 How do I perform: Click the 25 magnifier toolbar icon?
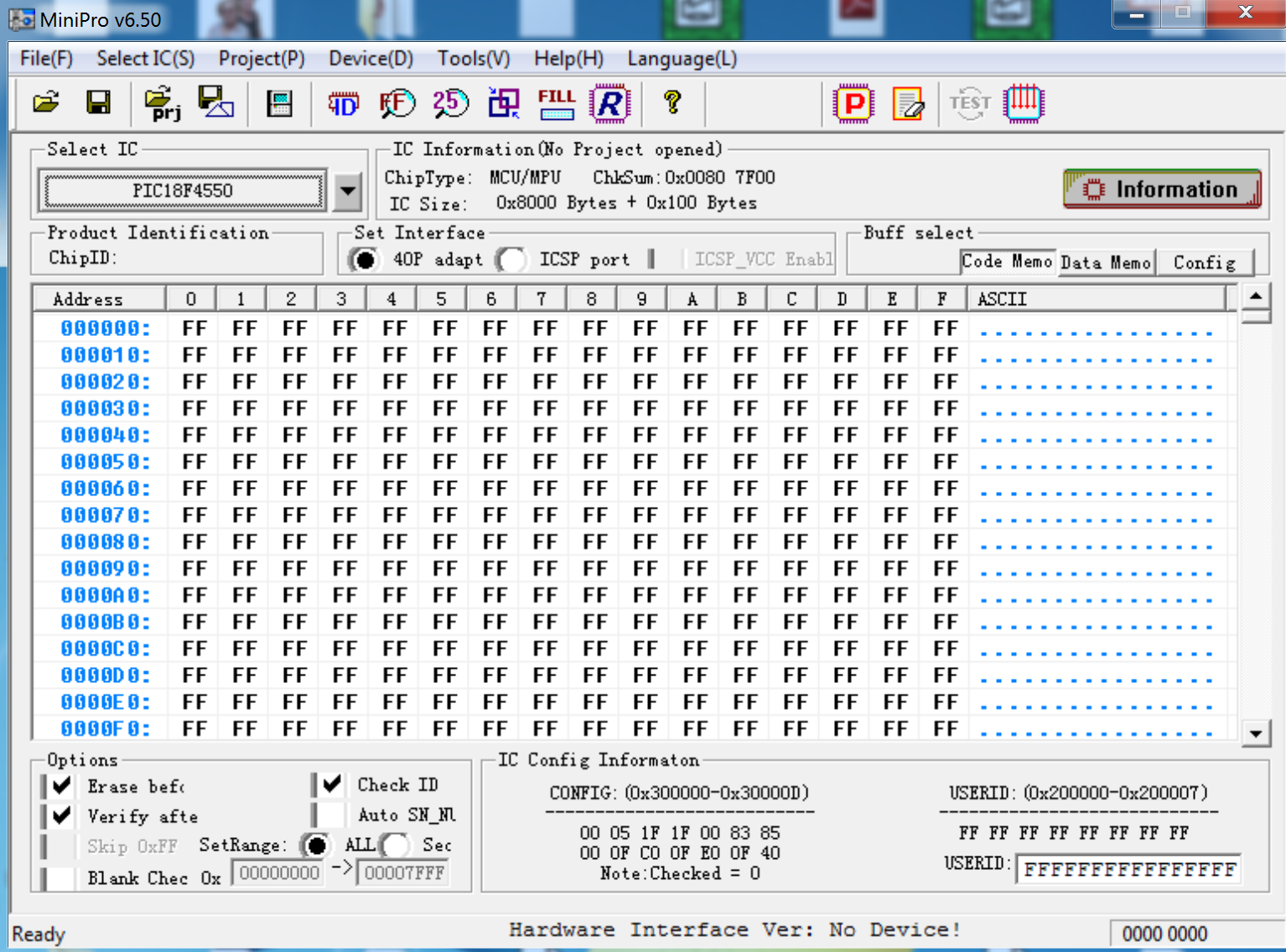(450, 103)
